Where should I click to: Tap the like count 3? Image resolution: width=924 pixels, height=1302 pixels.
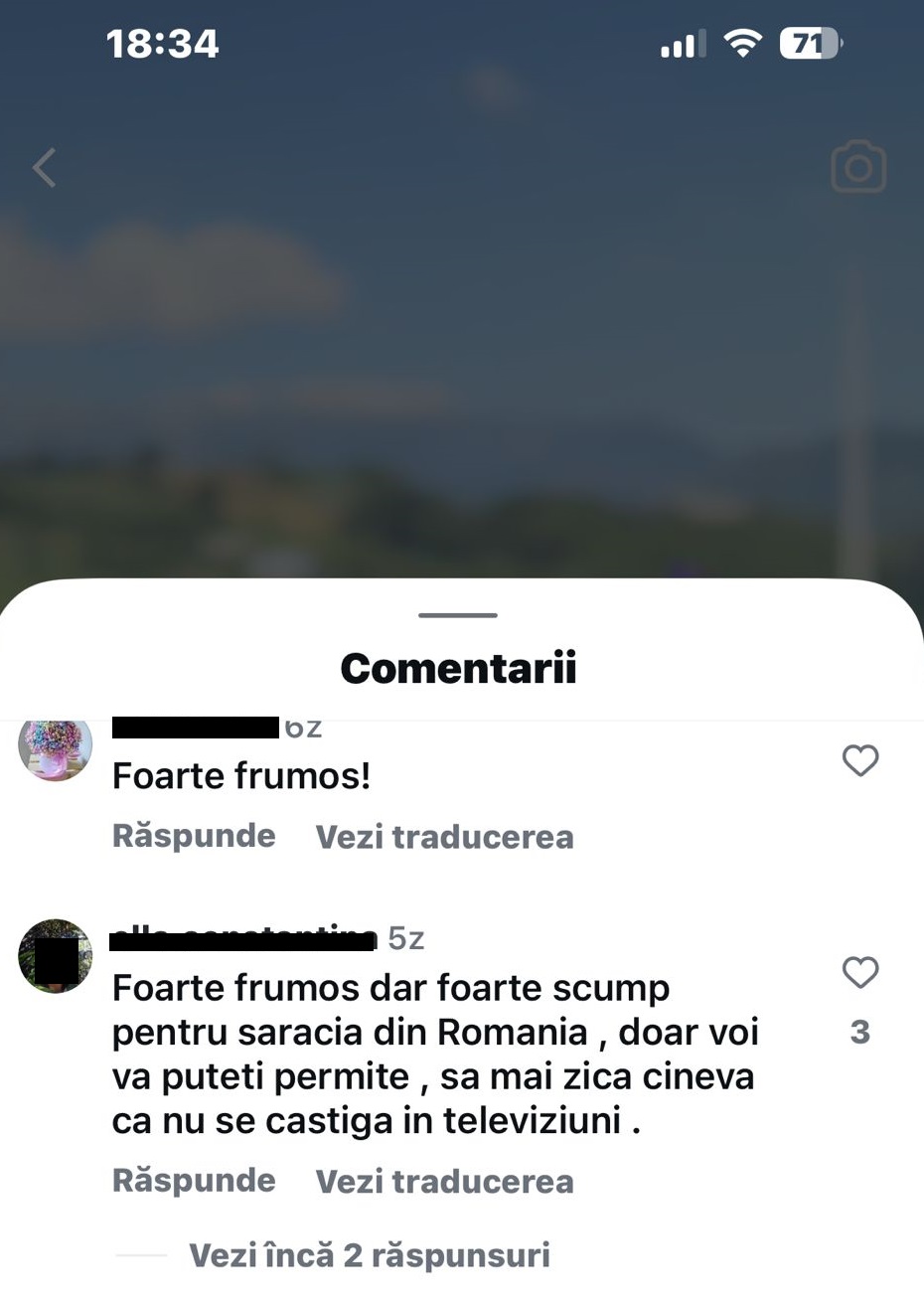point(860,1032)
